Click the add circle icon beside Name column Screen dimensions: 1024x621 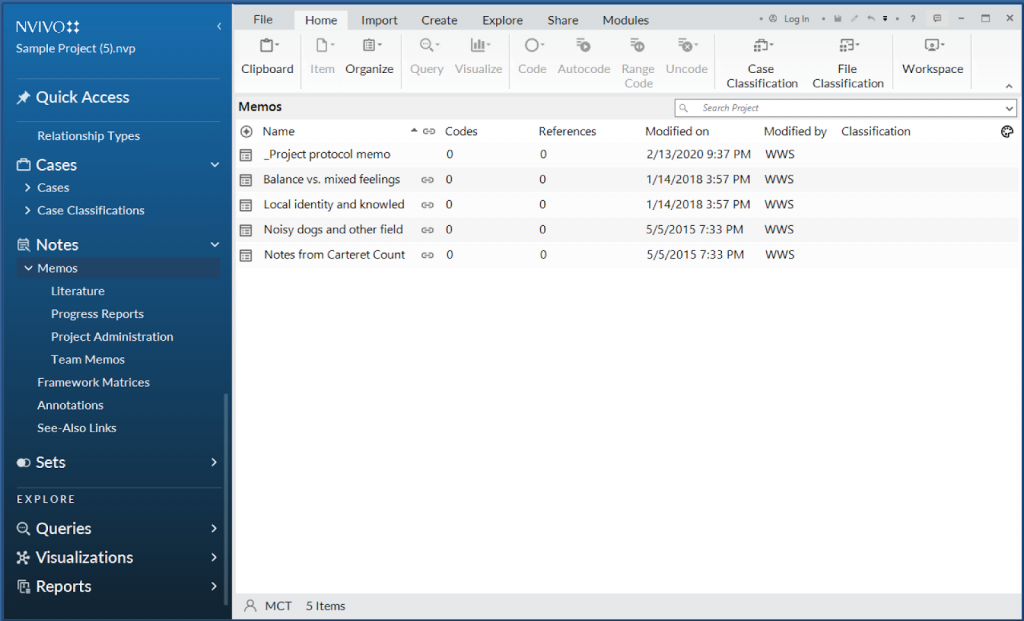[x=247, y=132]
